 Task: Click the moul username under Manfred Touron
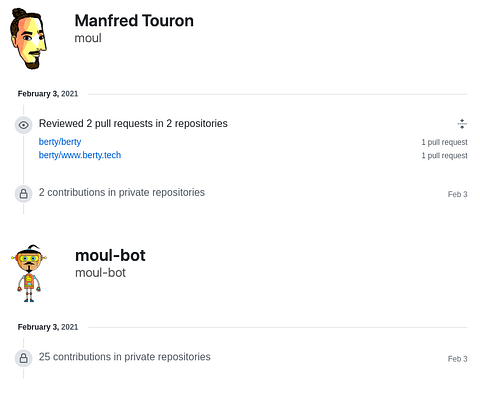88,38
